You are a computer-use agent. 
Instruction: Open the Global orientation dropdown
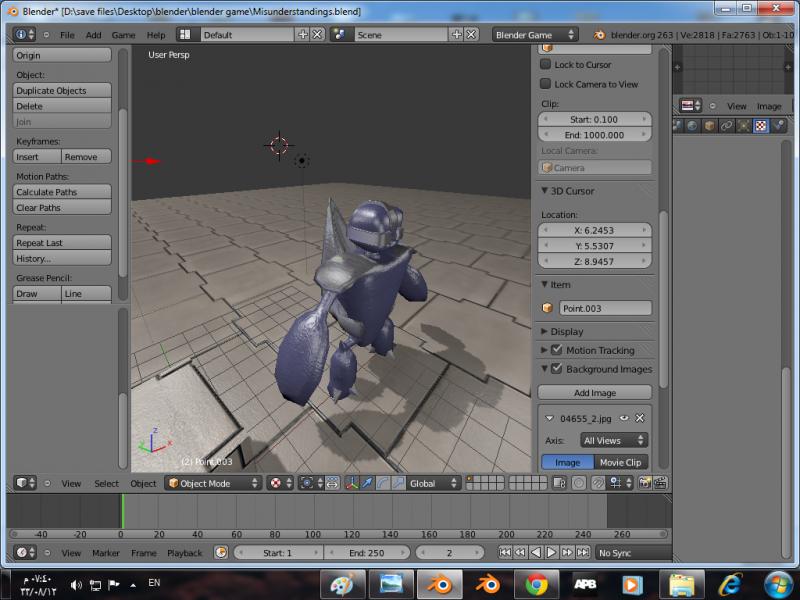click(433, 483)
